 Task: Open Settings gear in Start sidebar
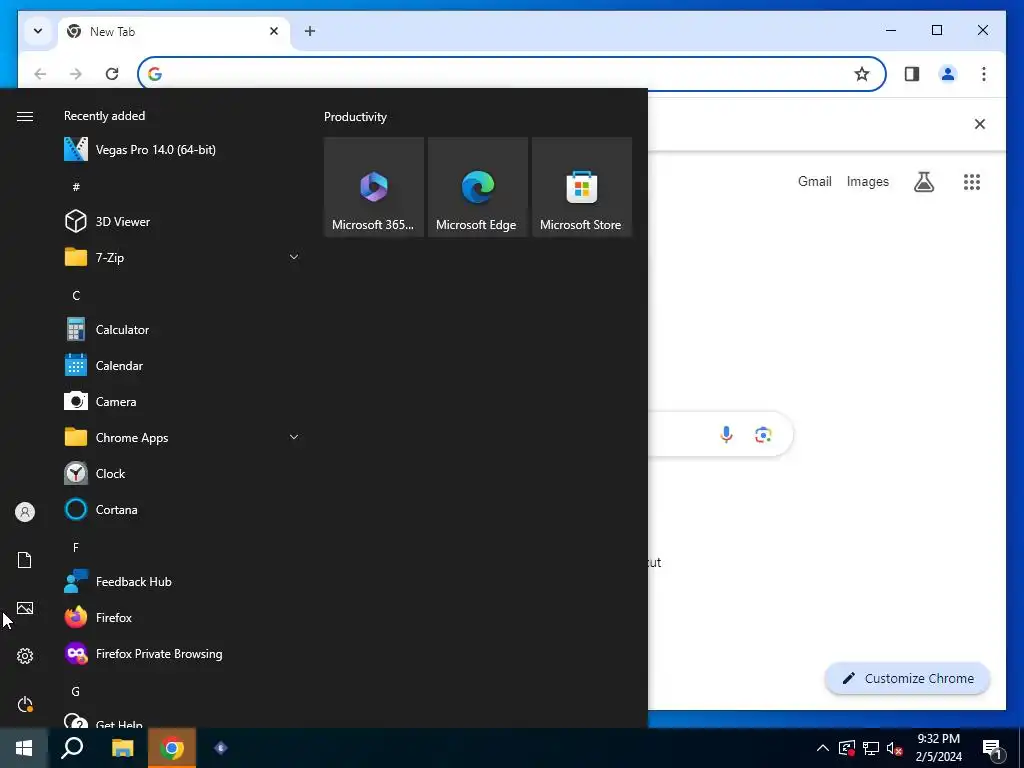(25, 656)
